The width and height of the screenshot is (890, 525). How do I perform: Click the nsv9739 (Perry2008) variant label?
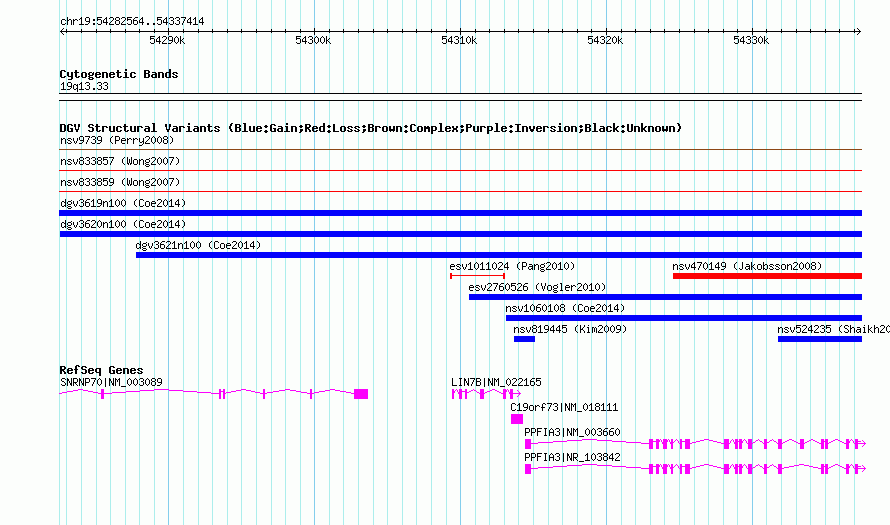click(x=117, y=140)
